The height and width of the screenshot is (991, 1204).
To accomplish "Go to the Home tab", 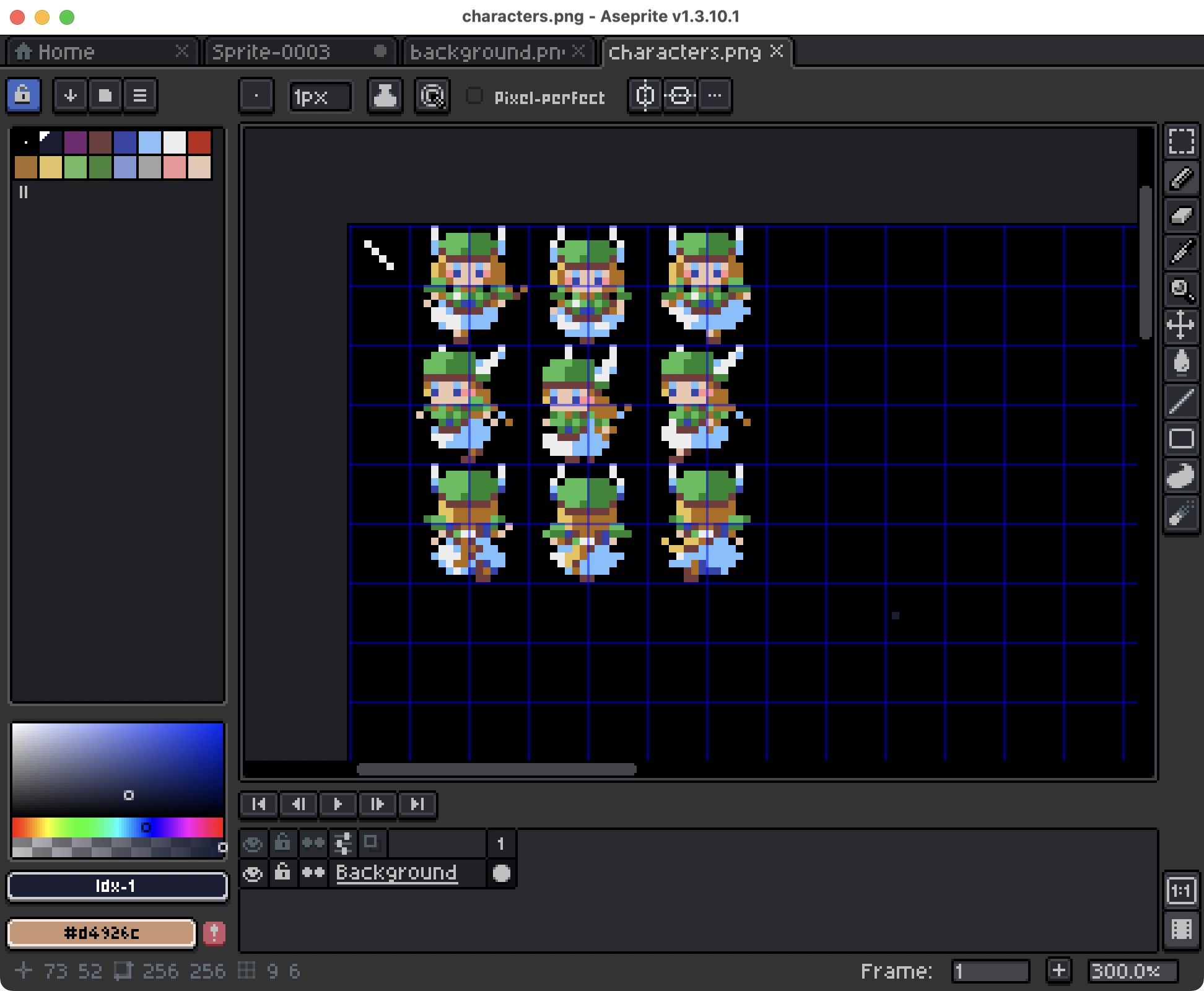I will tap(68, 52).
